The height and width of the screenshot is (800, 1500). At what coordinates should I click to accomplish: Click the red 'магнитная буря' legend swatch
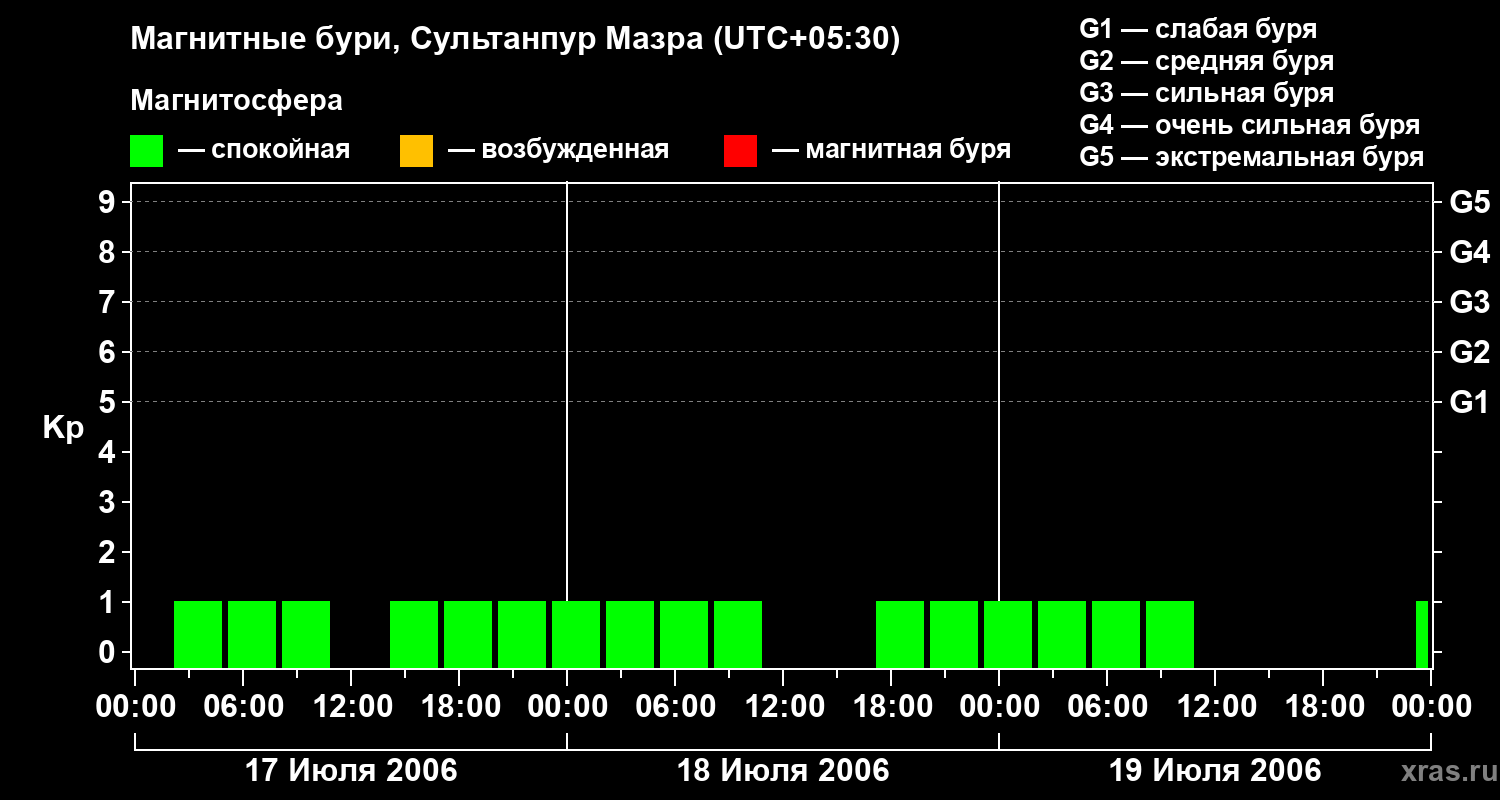(x=740, y=151)
